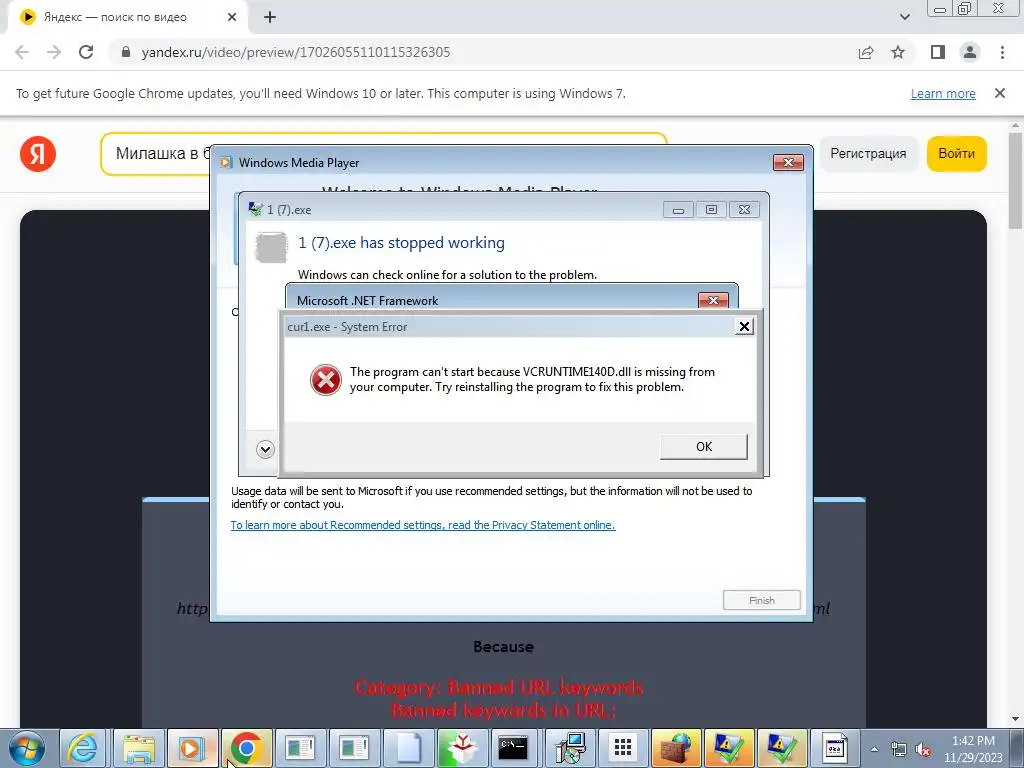Click the Регистрация button
This screenshot has height=768, width=1024.
click(x=868, y=153)
